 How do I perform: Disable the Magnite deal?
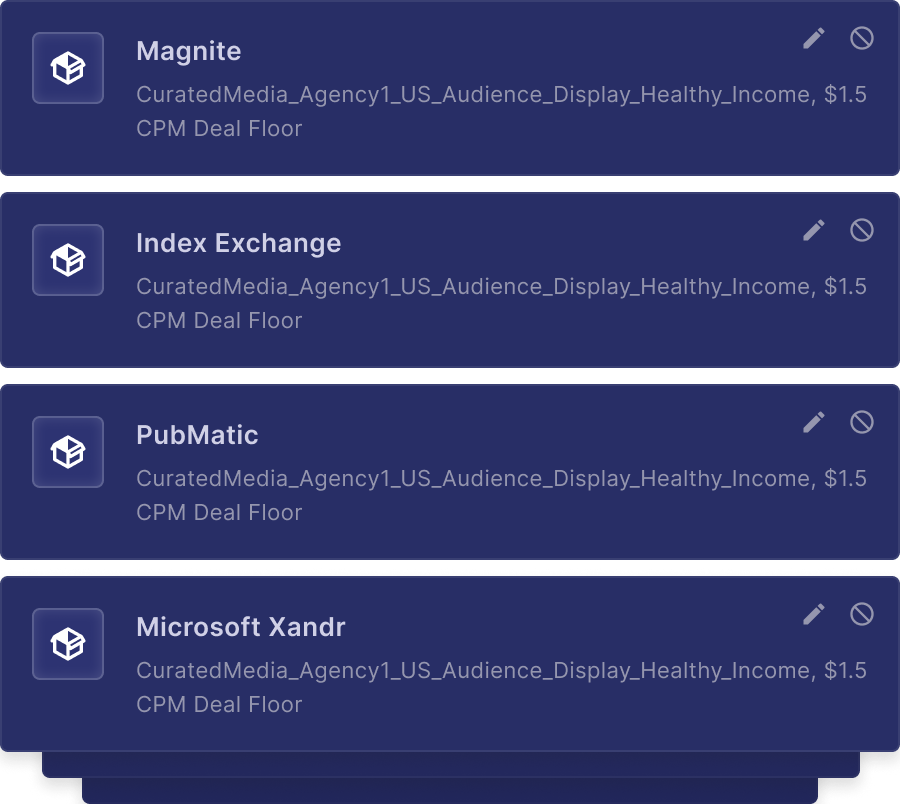pyautogui.click(x=861, y=38)
